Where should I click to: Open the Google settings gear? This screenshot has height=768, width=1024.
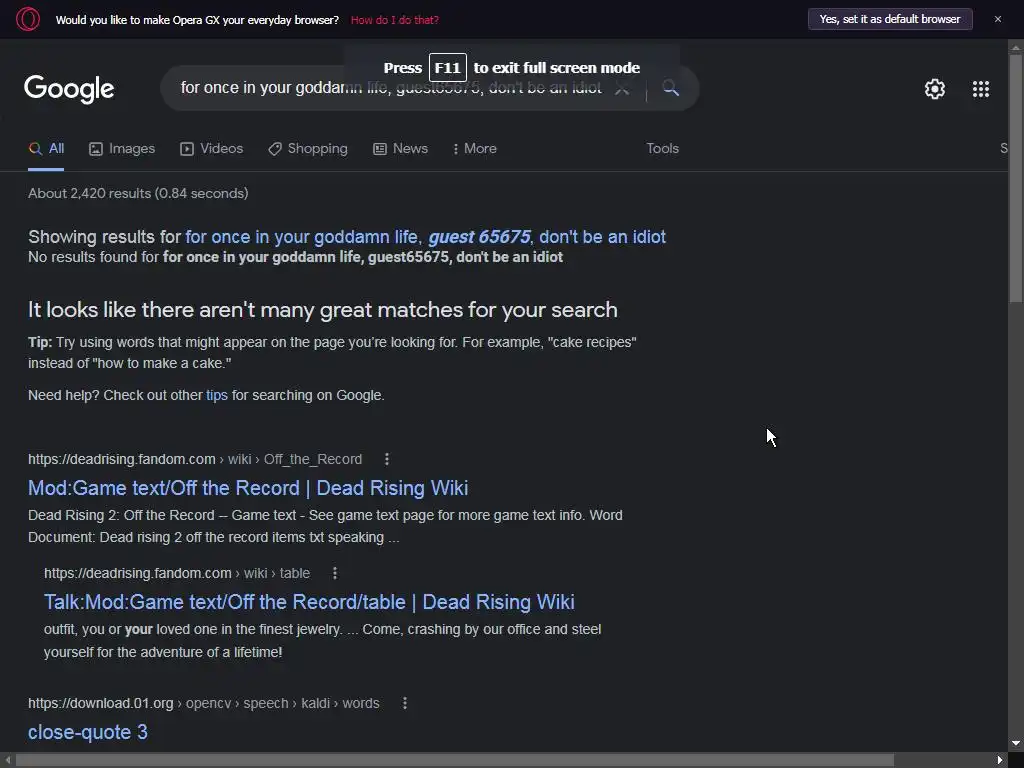tap(935, 89)
